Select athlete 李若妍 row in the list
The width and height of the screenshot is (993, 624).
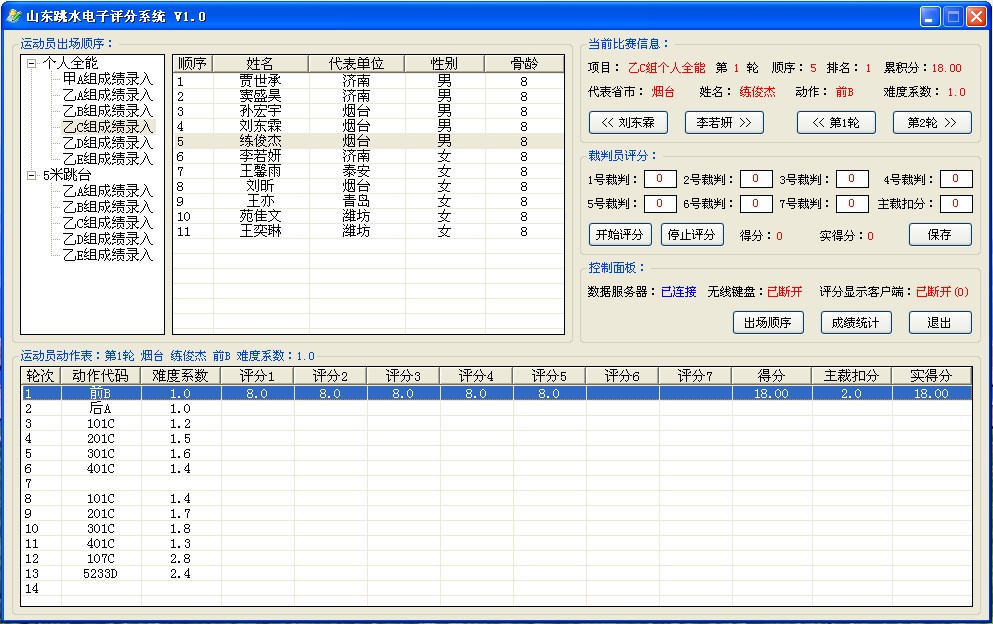click(369, 156)
